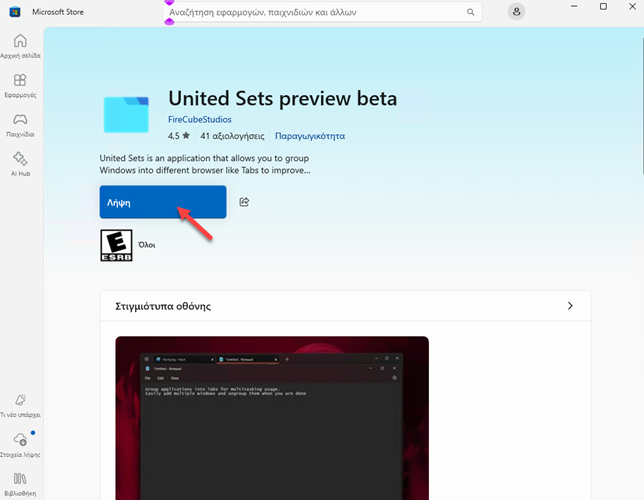The width and height of the screenshot is (644, 500).
Task: Go to Εφαρμογές apps section
Action: pos(20,85)
